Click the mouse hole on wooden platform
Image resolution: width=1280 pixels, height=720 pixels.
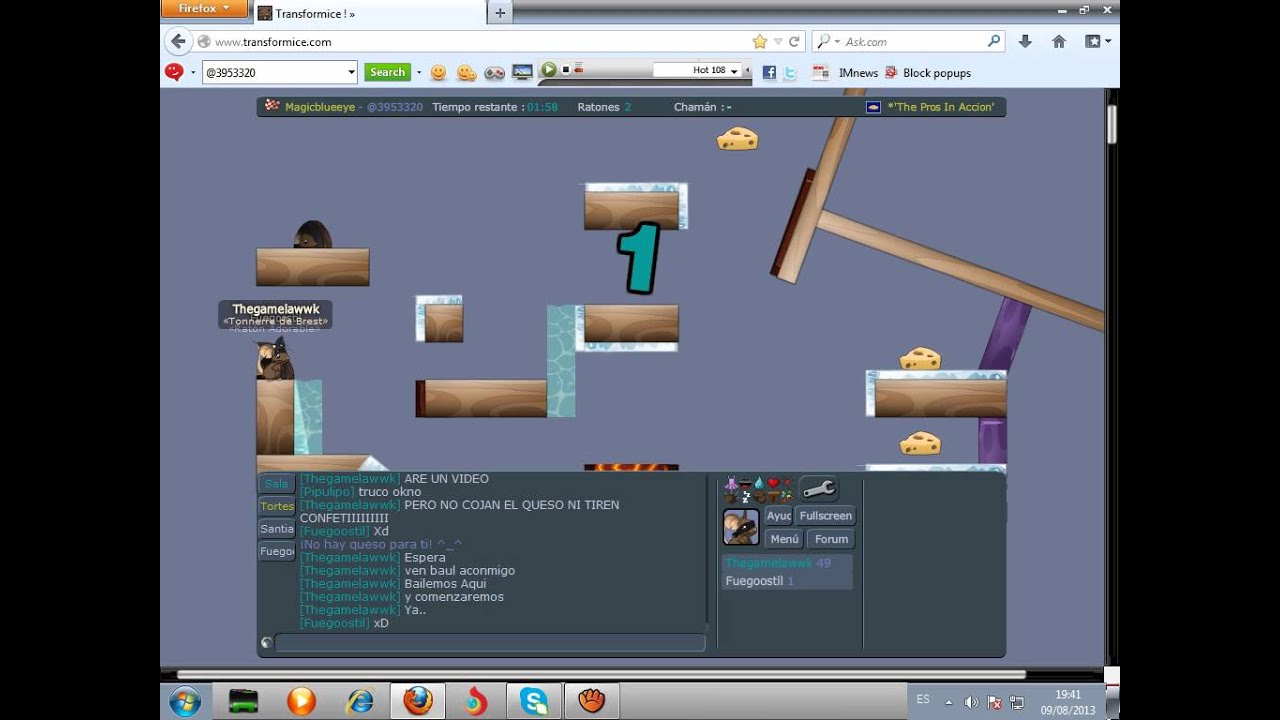(x=312, y=234)
